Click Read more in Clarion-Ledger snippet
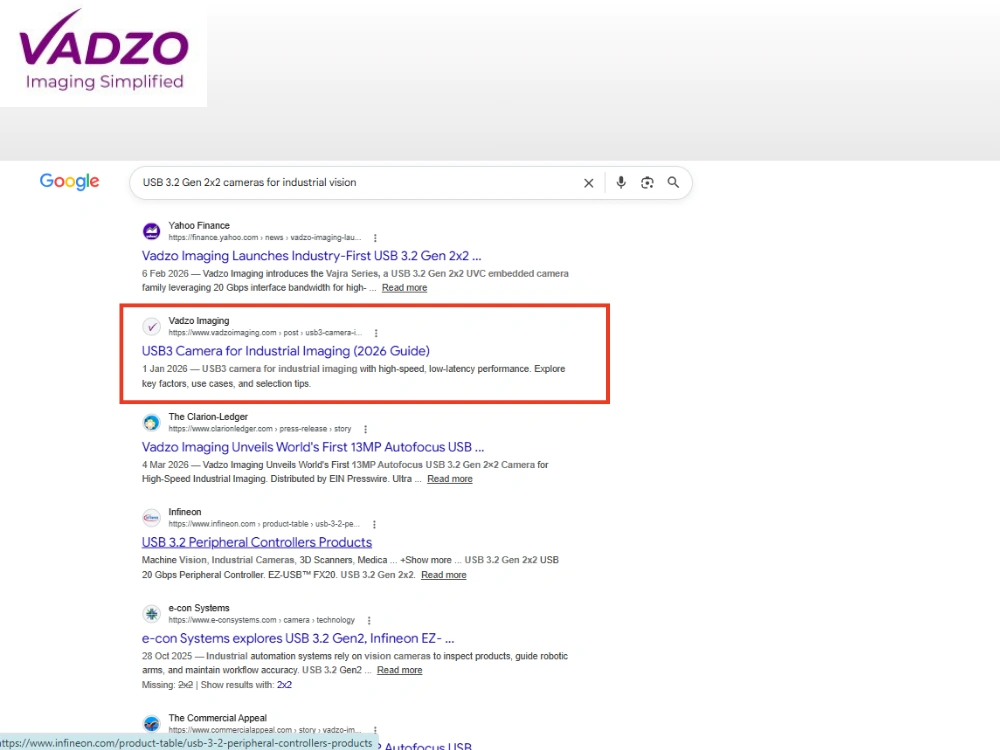Image resolution: width=1000 pixels, height=750 pixels. [450, 479]
